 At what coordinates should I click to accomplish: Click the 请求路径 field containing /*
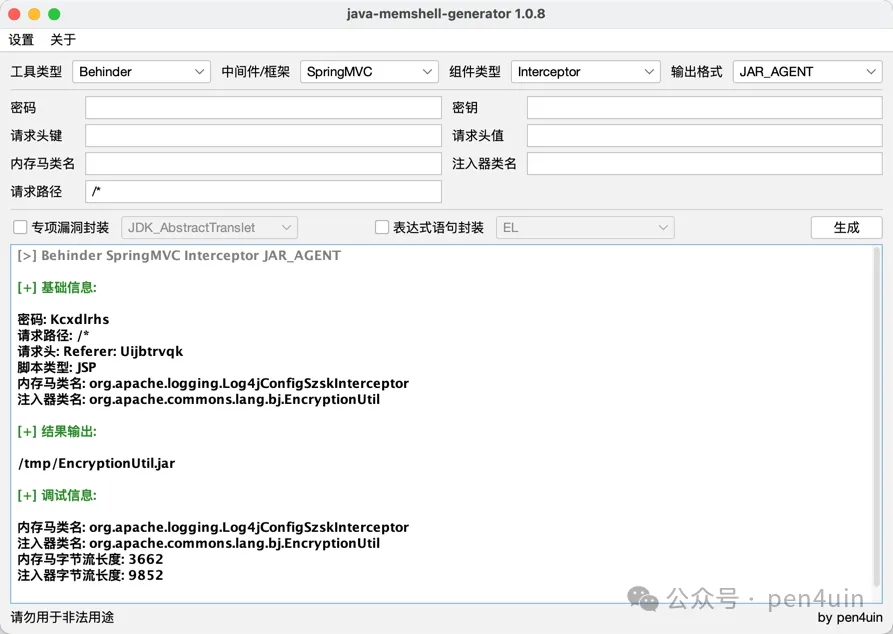263,191
